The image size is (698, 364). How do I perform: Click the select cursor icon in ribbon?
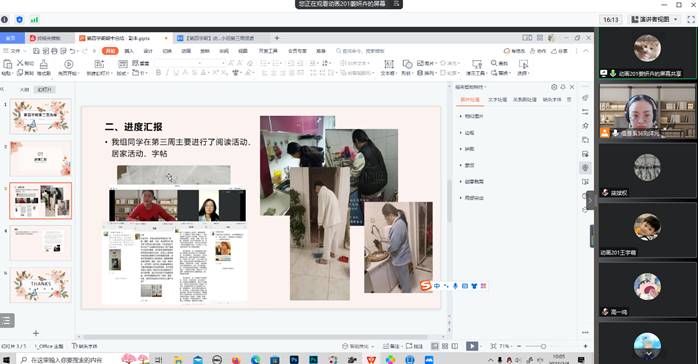524,64
